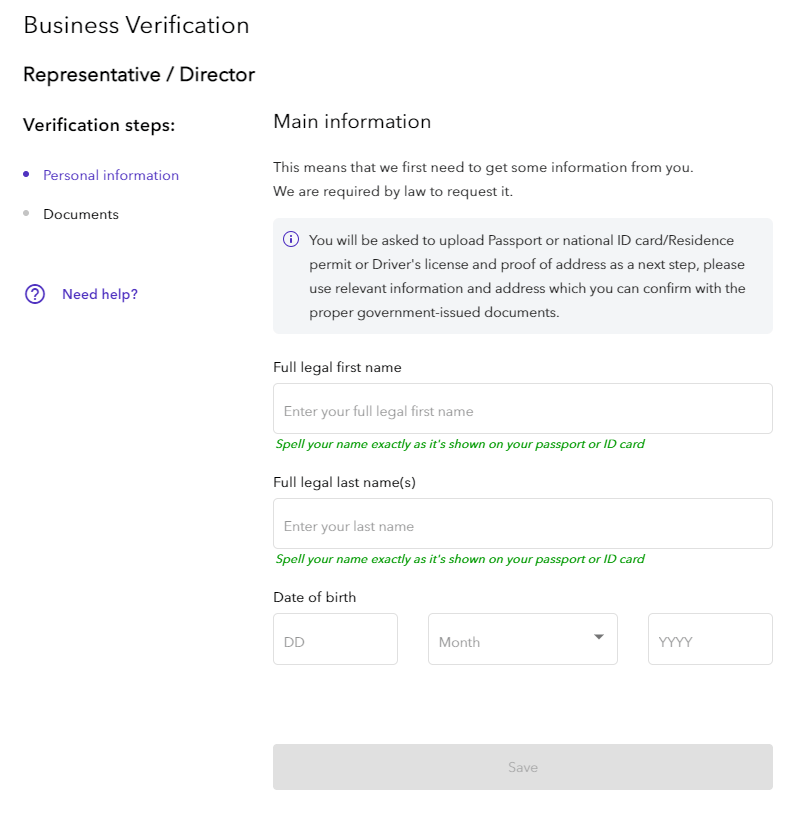Click into the last name input field

522,524
